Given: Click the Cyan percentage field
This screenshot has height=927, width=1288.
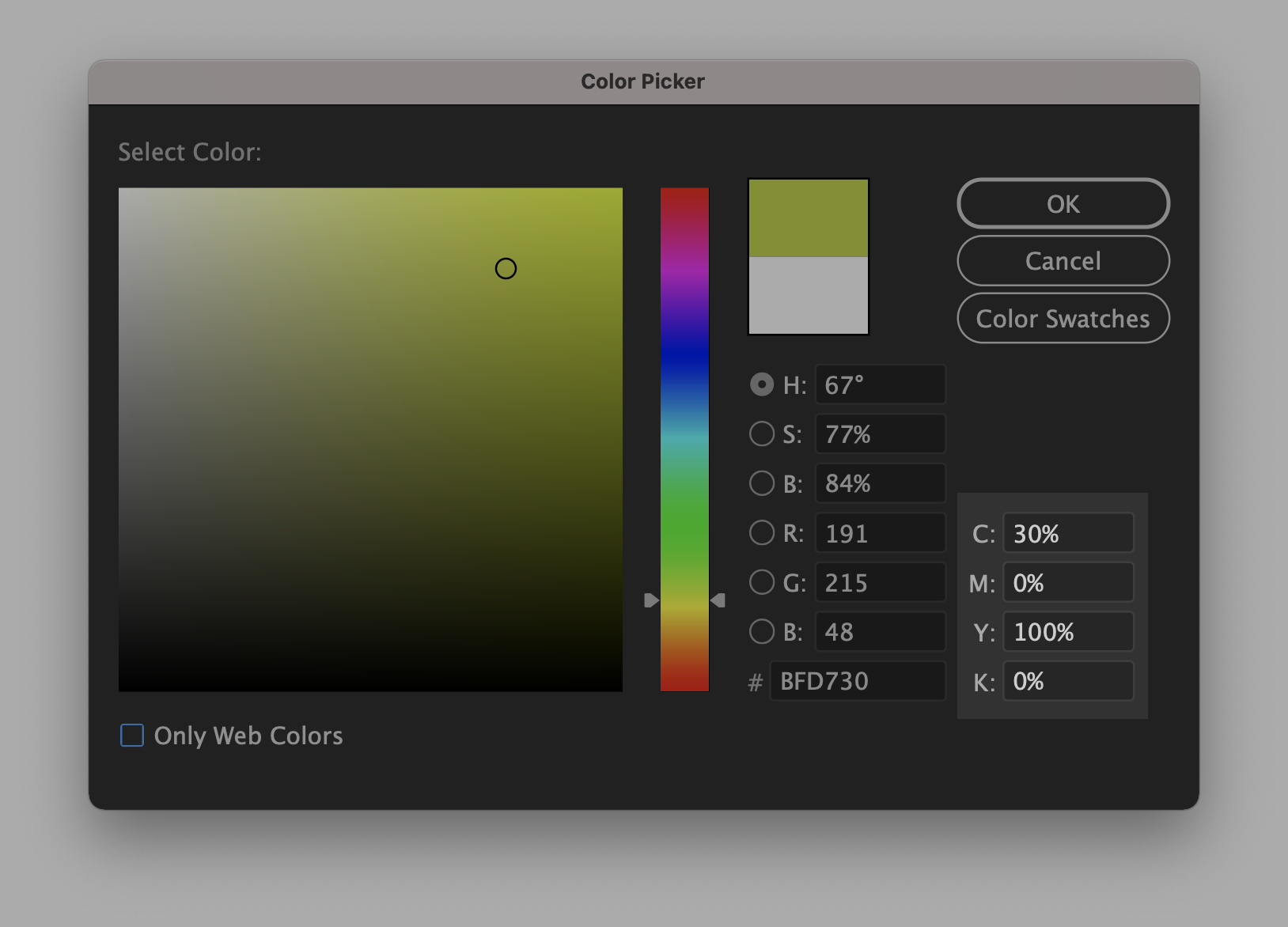Looking at the screenshot, I should pos(1067,534).
